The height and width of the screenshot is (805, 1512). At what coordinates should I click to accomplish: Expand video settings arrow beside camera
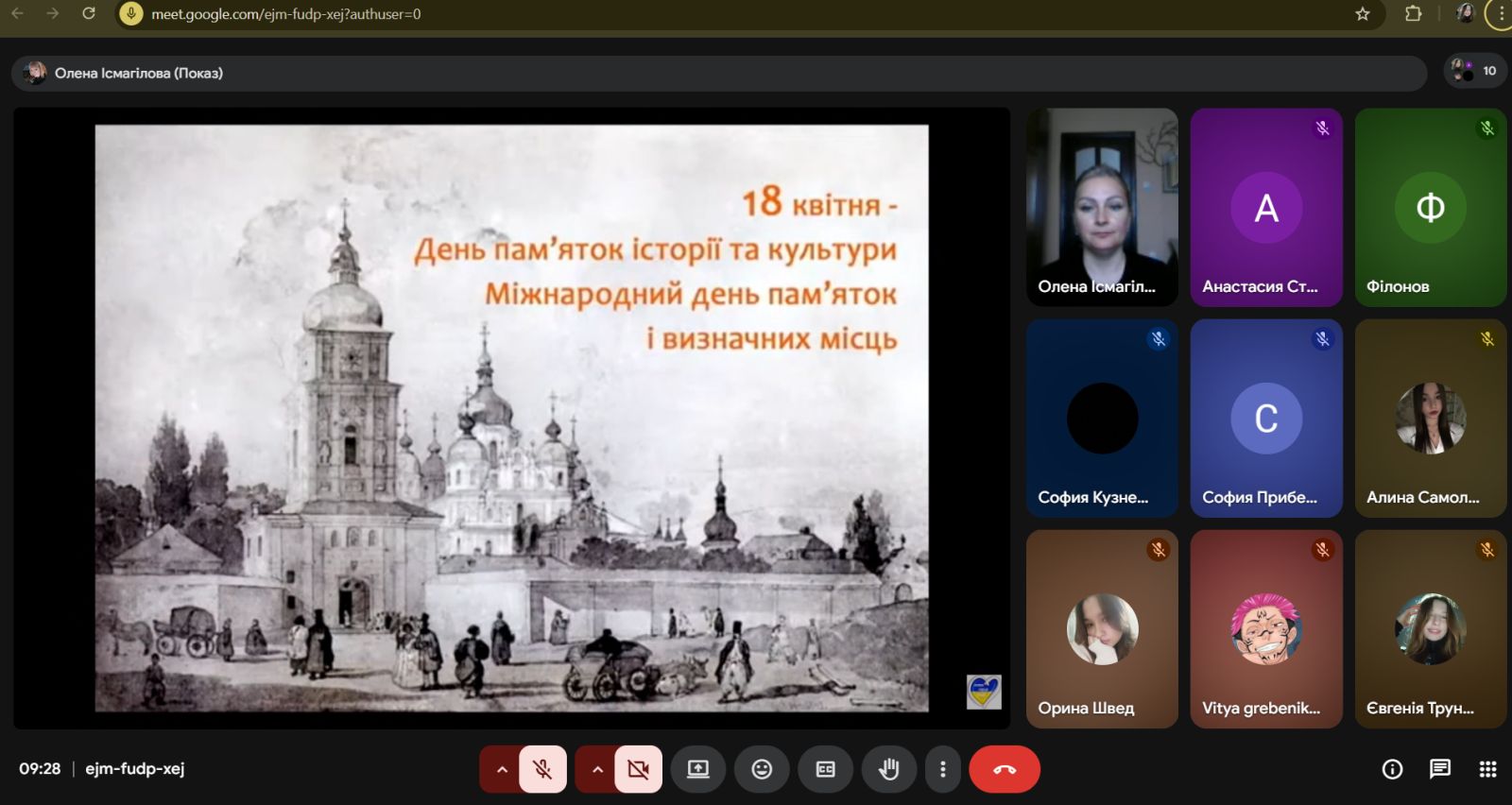tap(597, 769)
